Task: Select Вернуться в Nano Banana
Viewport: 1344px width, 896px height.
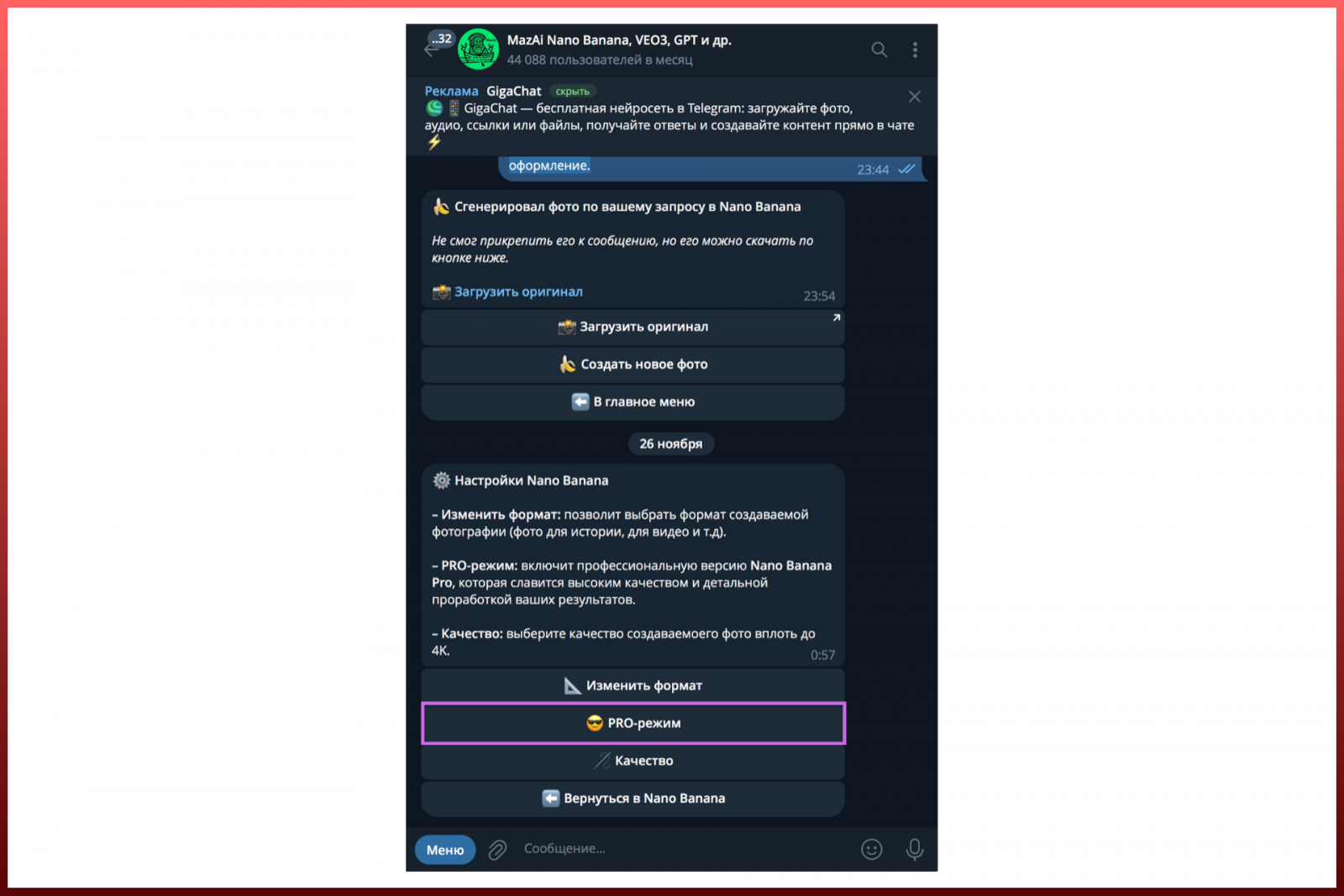Action: [x=633, y=799]
